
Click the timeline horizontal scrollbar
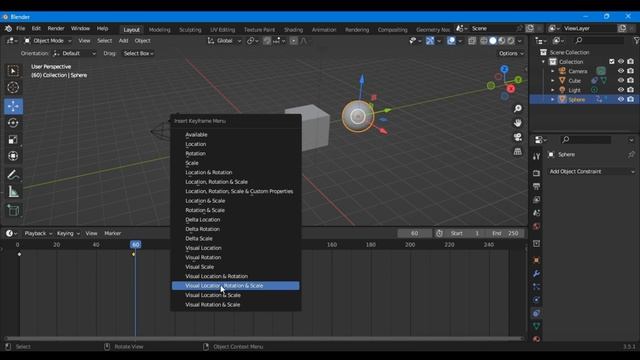[x=264, y=338]
